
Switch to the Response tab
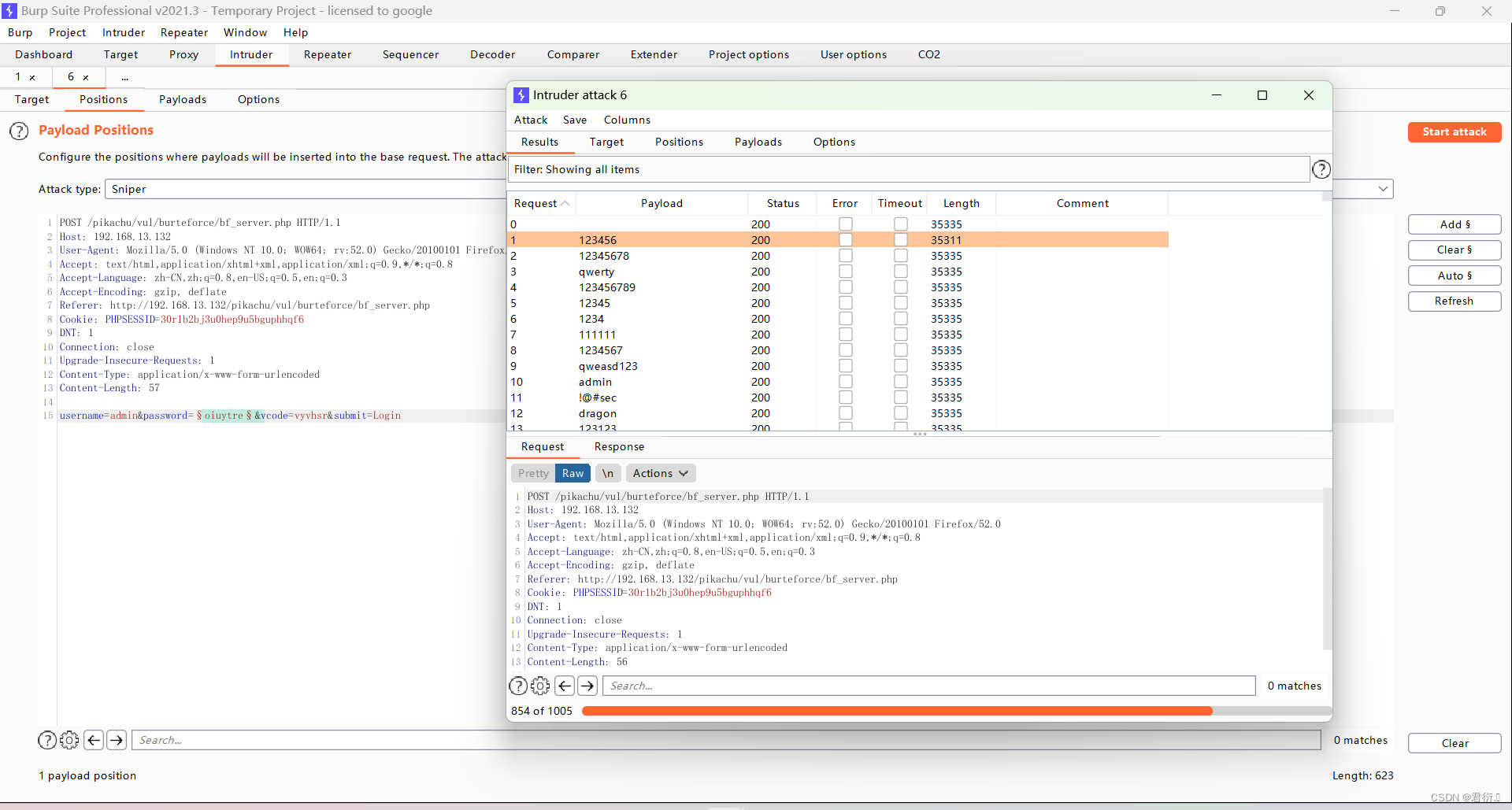619,446
